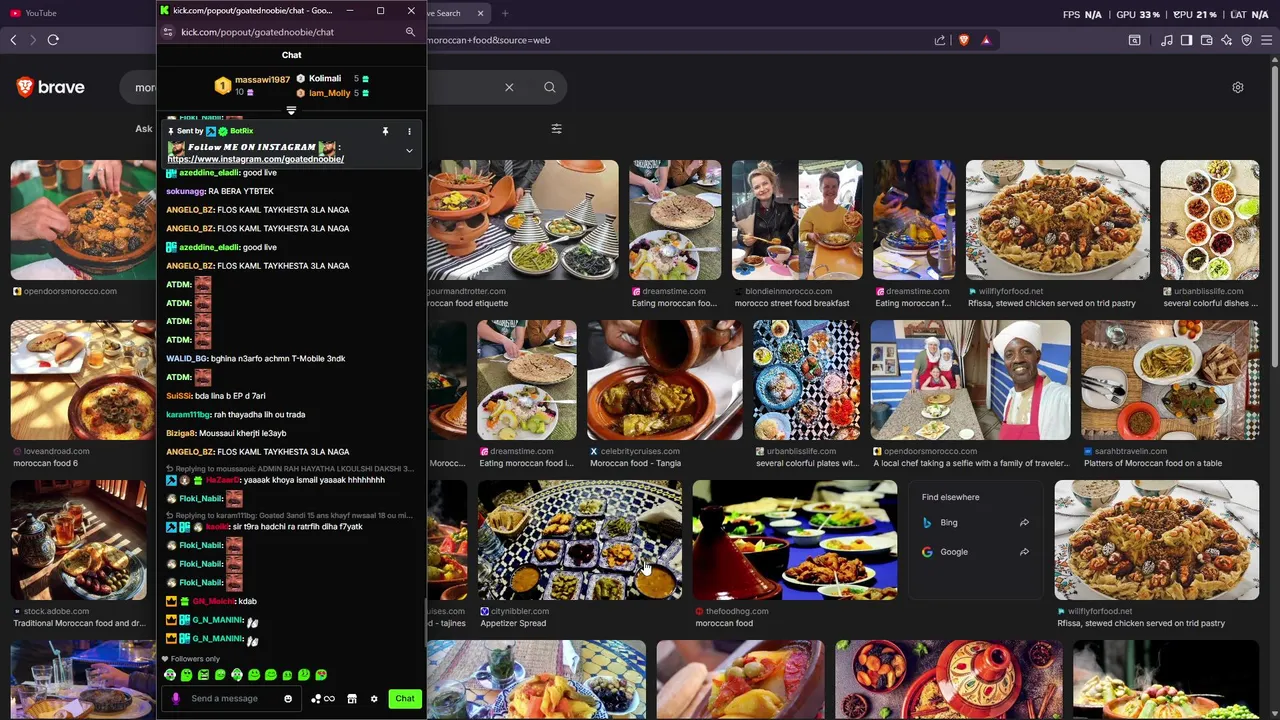The image size is (1280, 720).
Task: Click the Brave search magnifier button
Action: click(550, 87)
